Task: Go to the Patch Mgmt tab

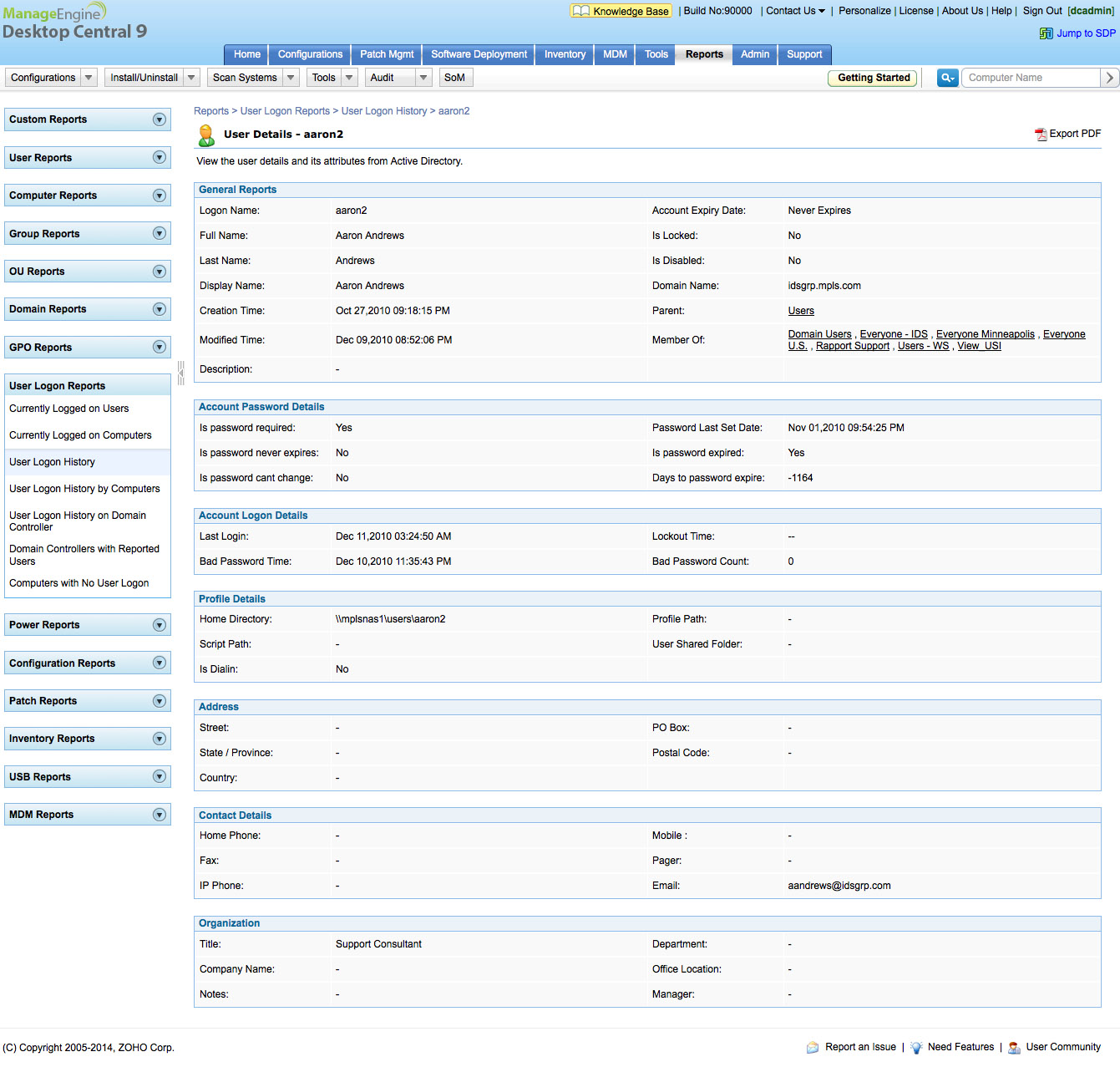Action: (x=387, y=54)
